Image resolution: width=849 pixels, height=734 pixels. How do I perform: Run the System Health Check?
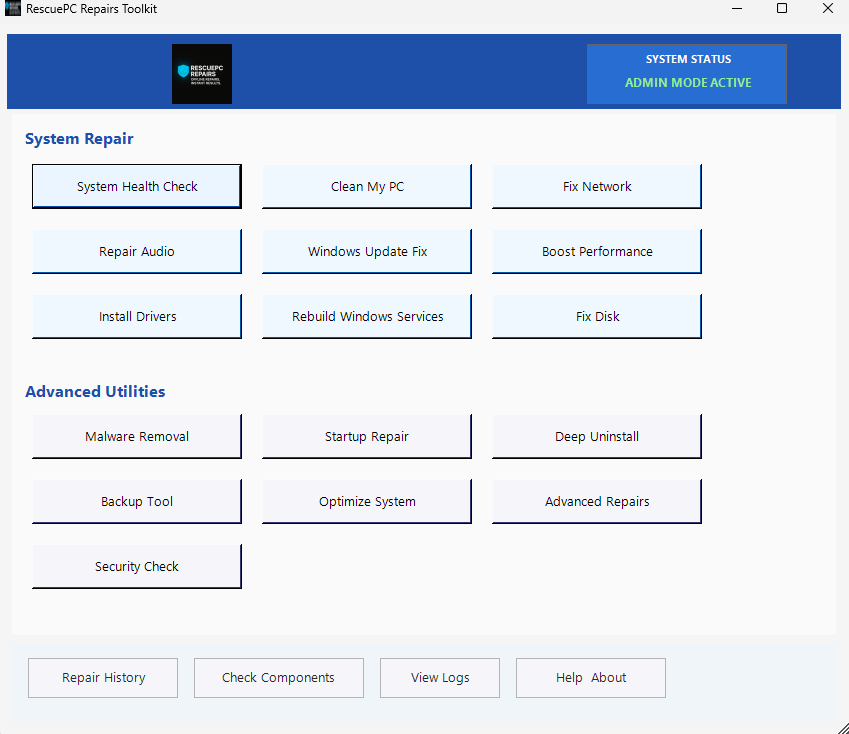point(137,186)
